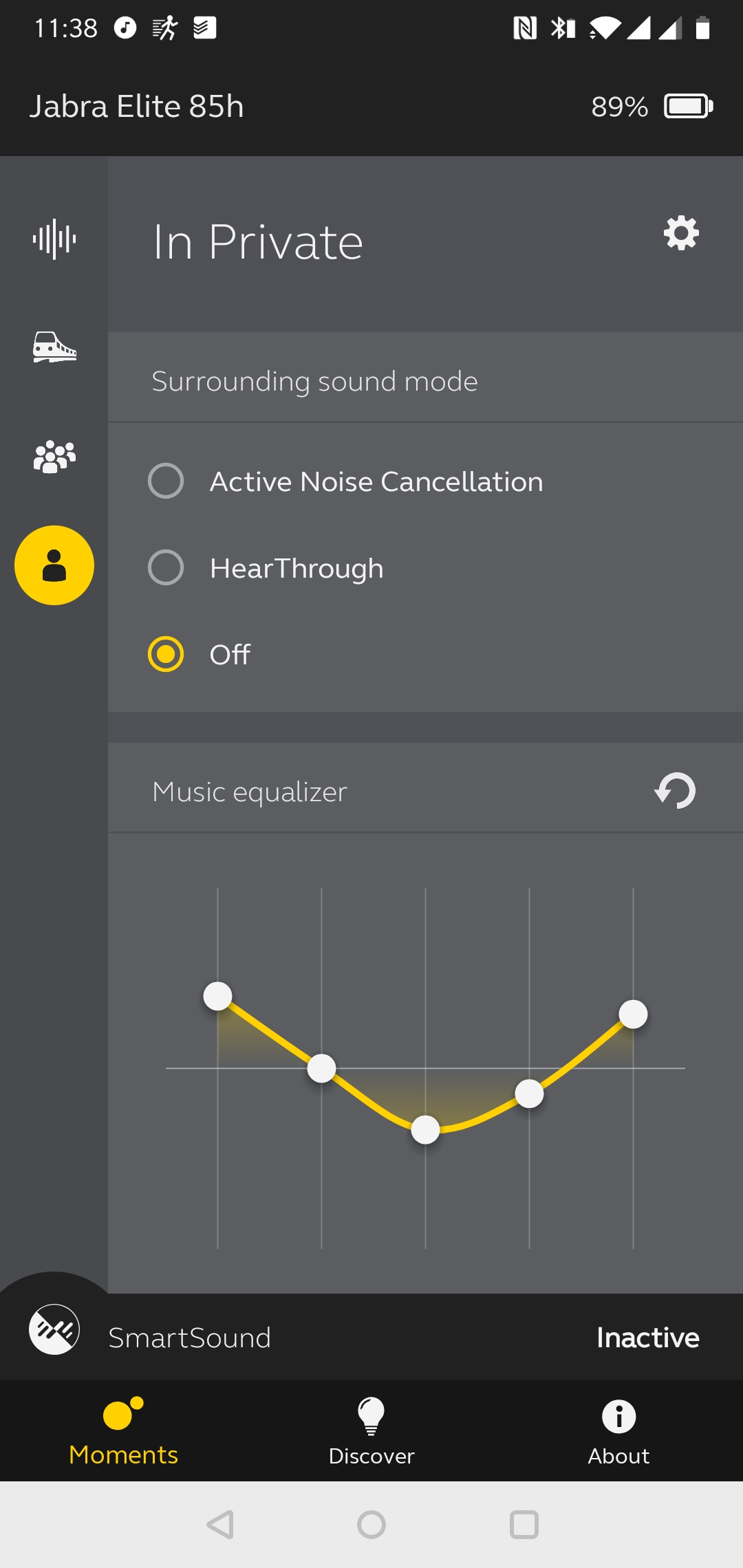Screen dimensions: 743x1568
Task: Select the Commute train moment icon
Action: point(54,347)
